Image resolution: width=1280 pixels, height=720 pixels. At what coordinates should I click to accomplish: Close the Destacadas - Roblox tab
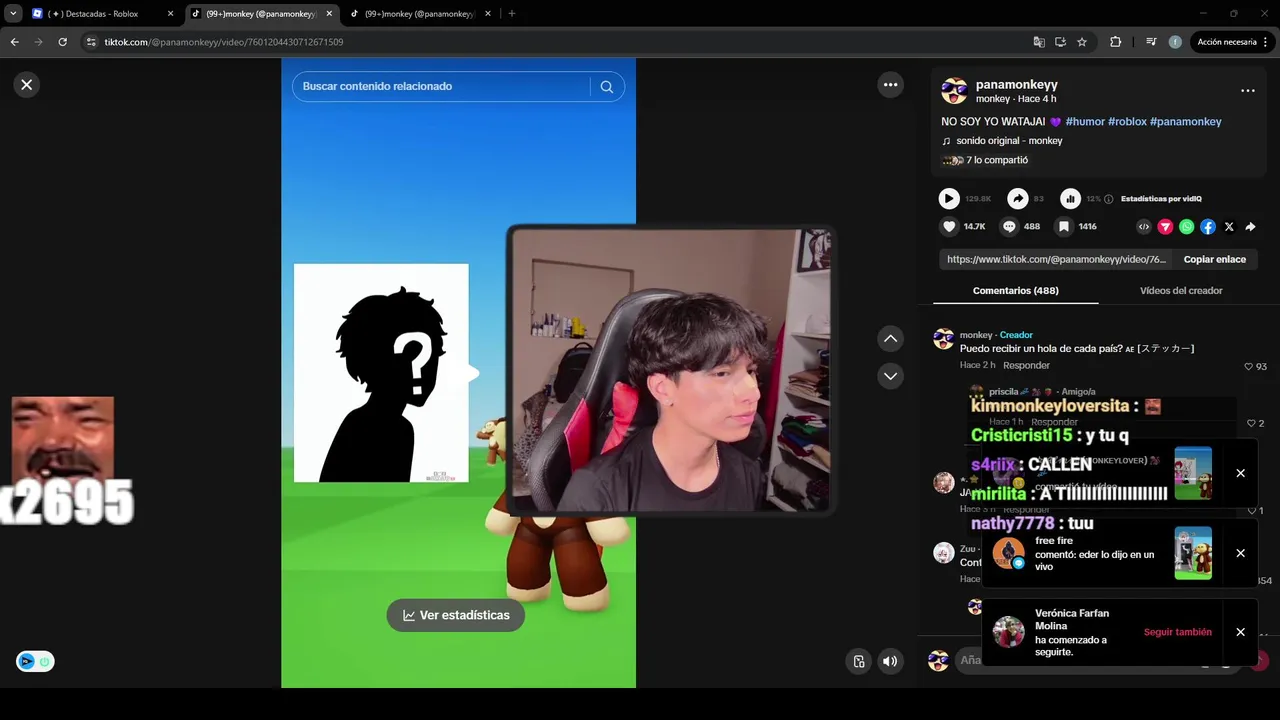point(170,14)
